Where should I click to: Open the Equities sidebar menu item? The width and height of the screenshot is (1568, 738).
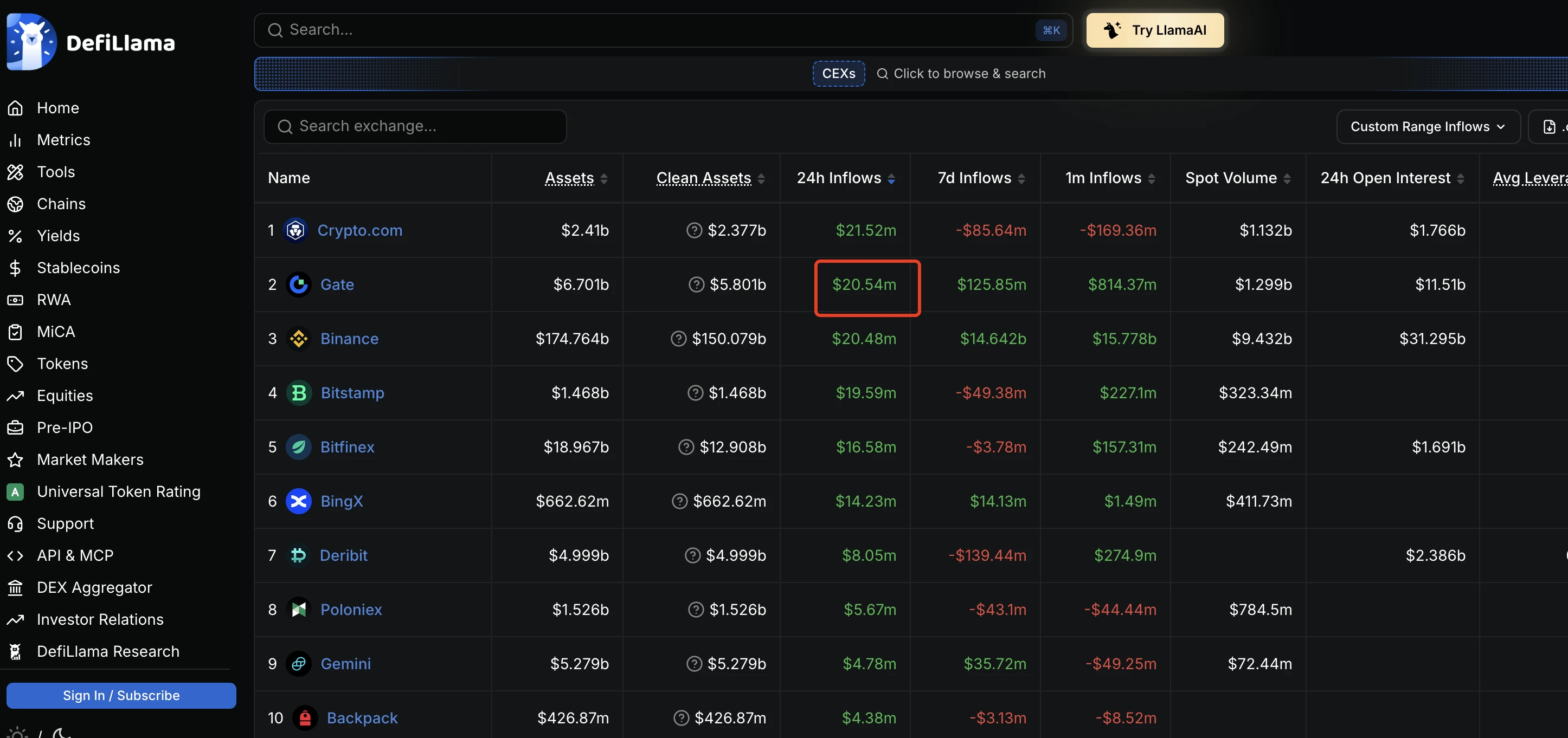[x=65, y=396]
